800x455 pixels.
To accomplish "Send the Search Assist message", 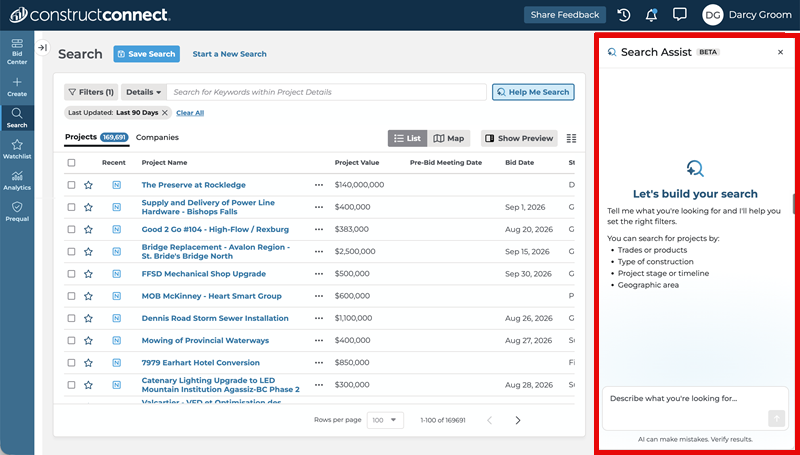I will click(776, 419).
